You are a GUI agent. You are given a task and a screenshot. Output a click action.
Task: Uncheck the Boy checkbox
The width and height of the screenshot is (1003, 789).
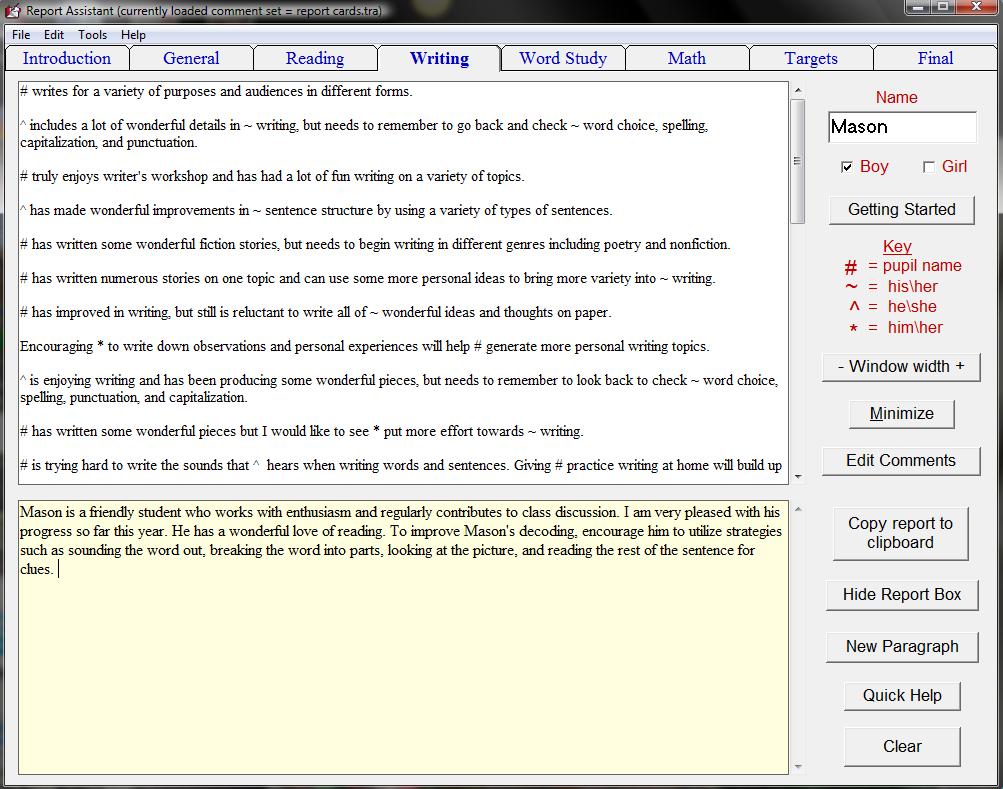click(847, 167)
